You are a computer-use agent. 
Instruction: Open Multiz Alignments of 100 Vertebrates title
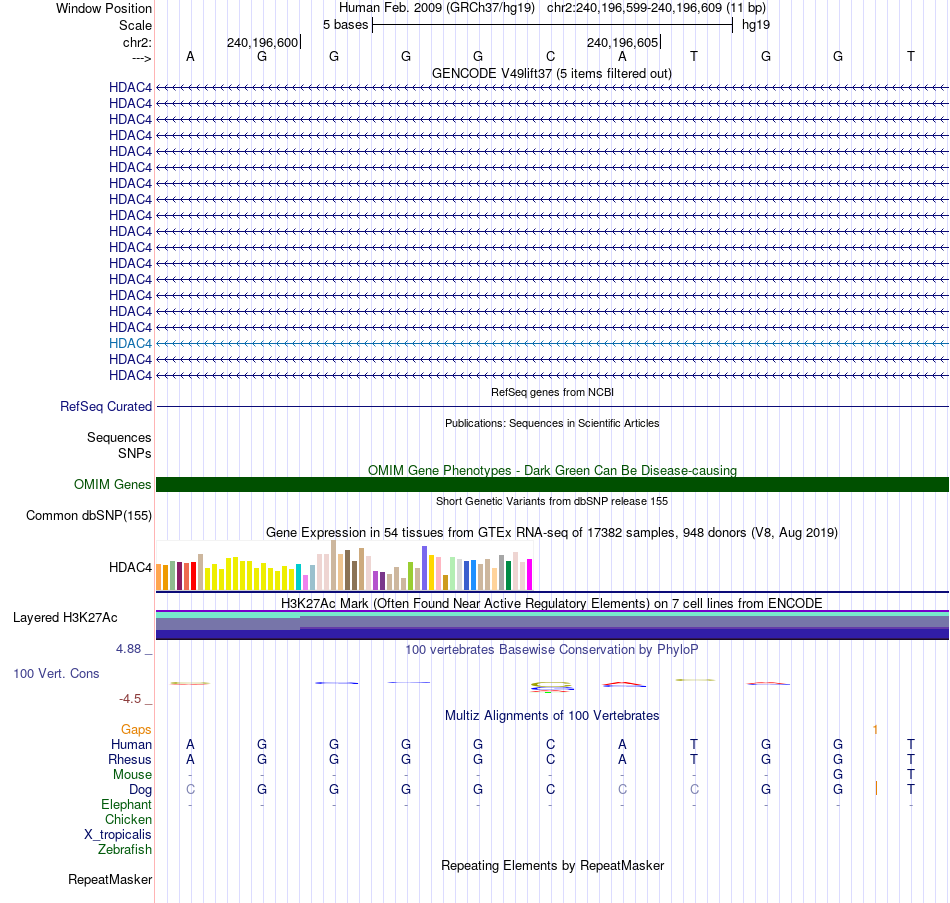(552, 716)
